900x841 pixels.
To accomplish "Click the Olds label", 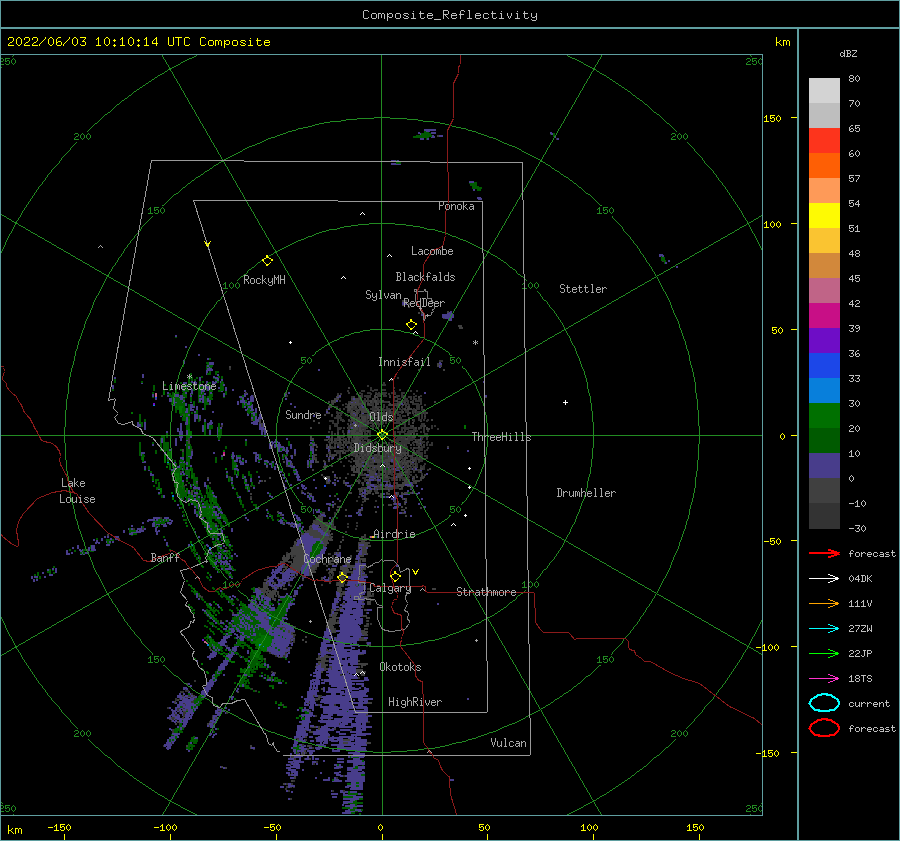I will 381,417.
